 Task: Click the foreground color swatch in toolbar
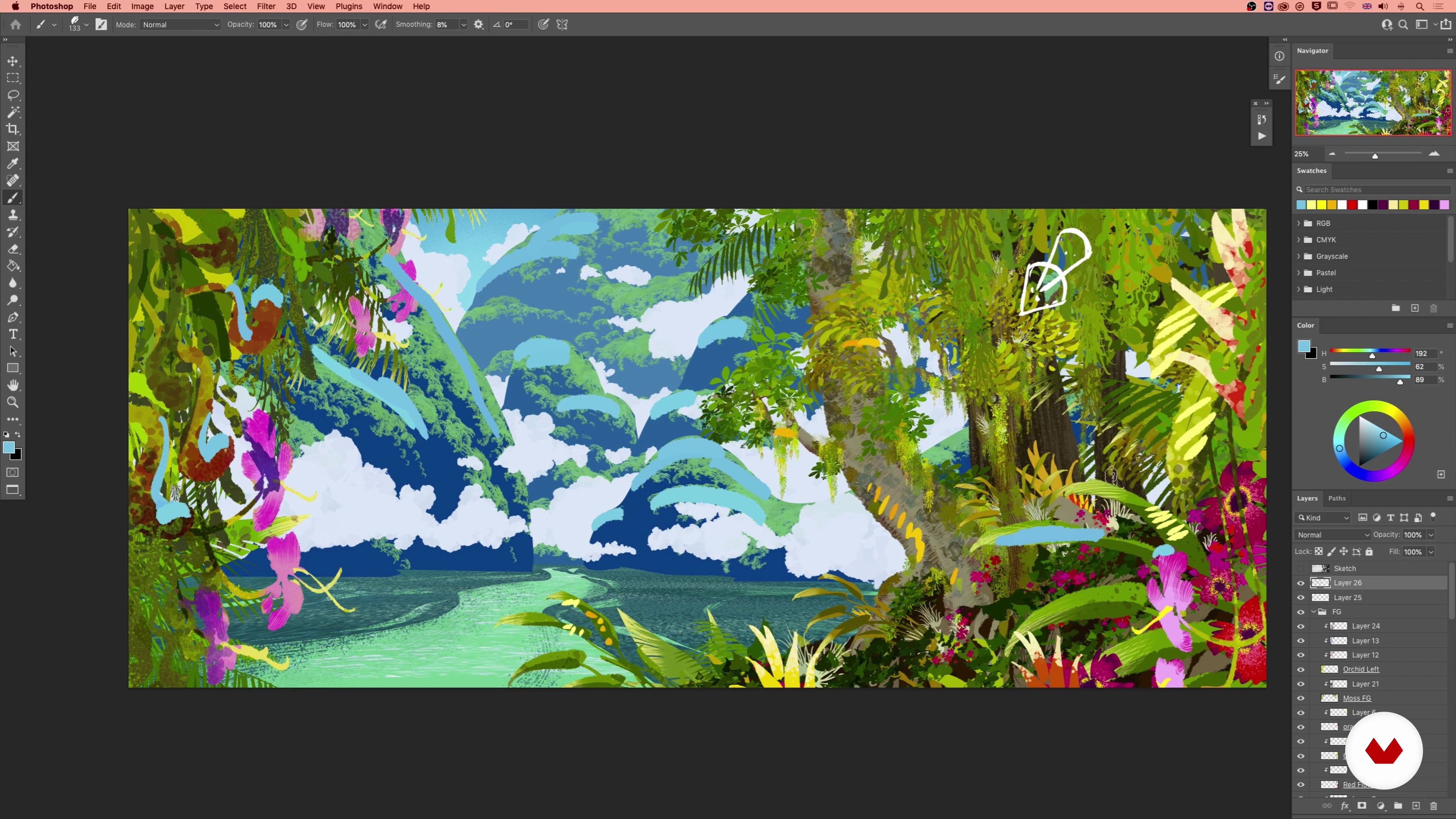[x=8, y=448]
